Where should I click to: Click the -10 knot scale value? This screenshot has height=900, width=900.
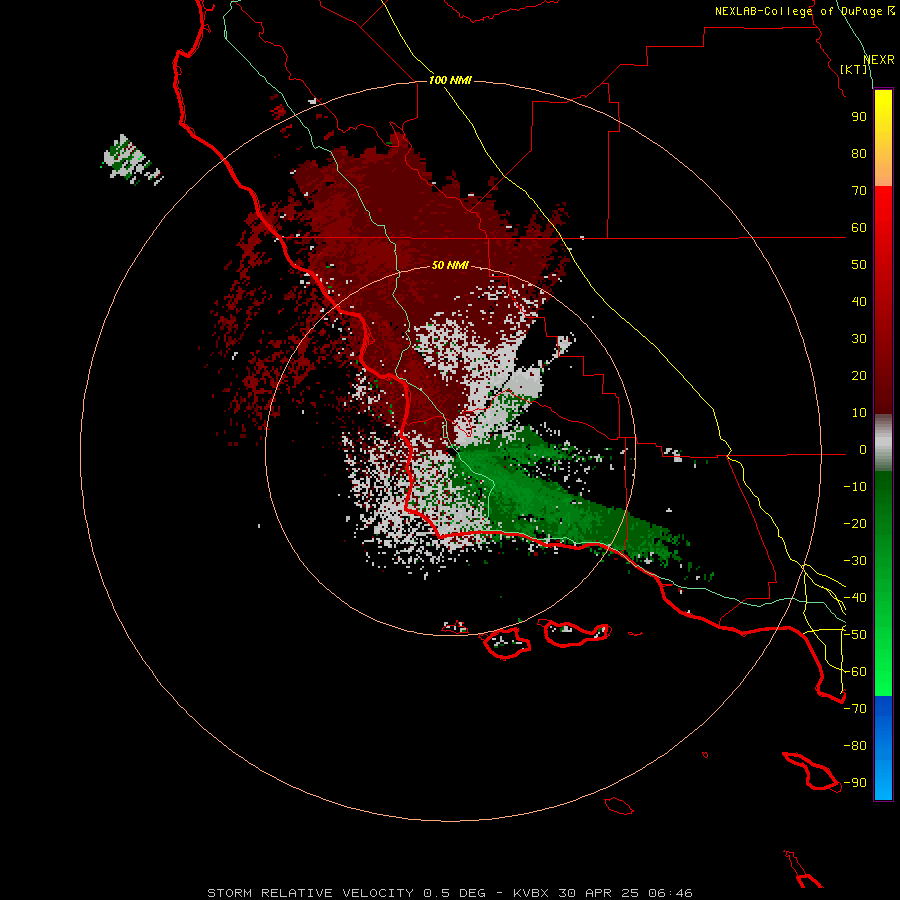coord(855,487)
